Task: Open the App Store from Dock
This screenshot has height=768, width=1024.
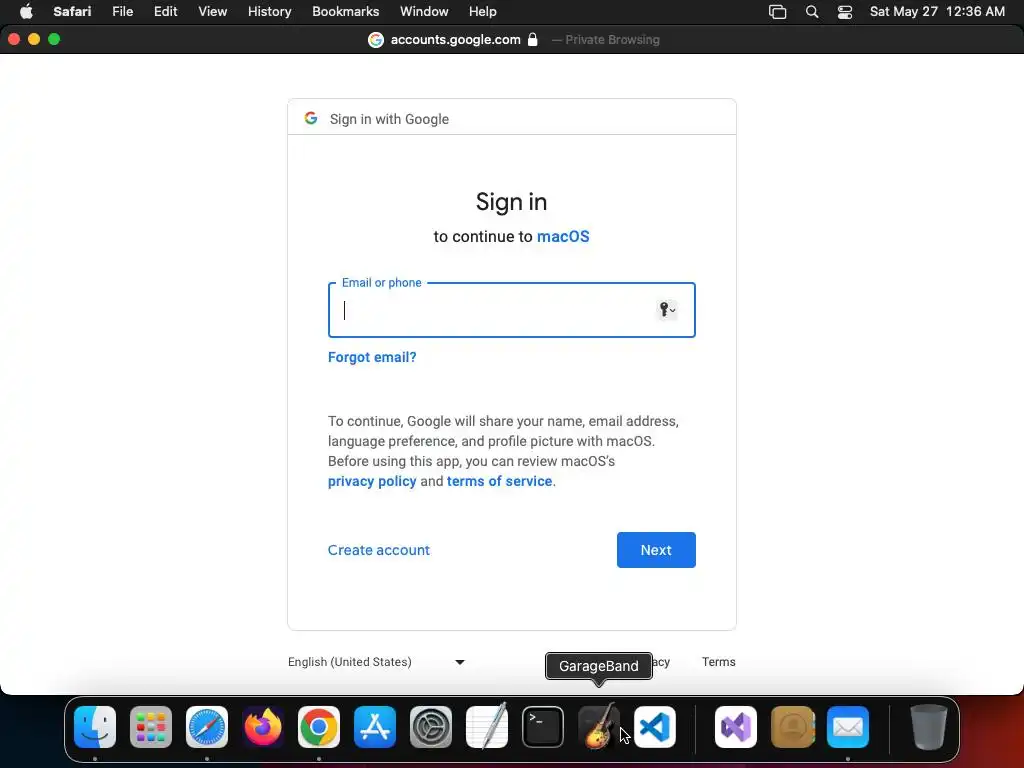Action: 375,727
